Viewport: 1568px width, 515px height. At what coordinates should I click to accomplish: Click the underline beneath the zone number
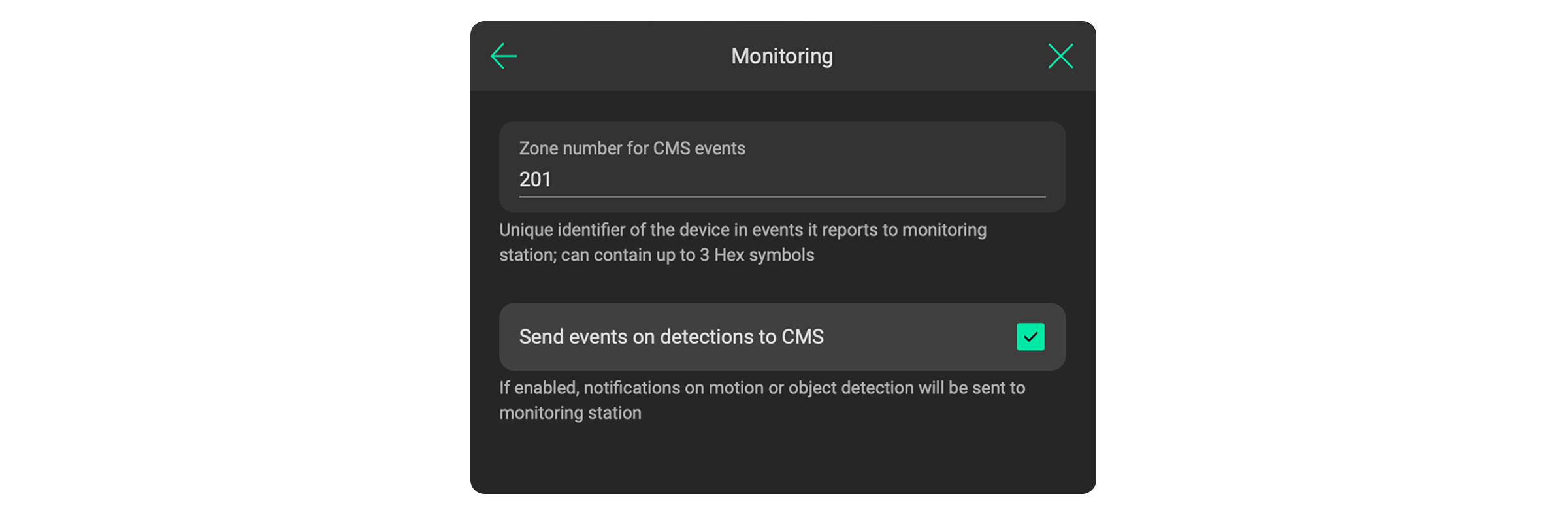point(781,196)
